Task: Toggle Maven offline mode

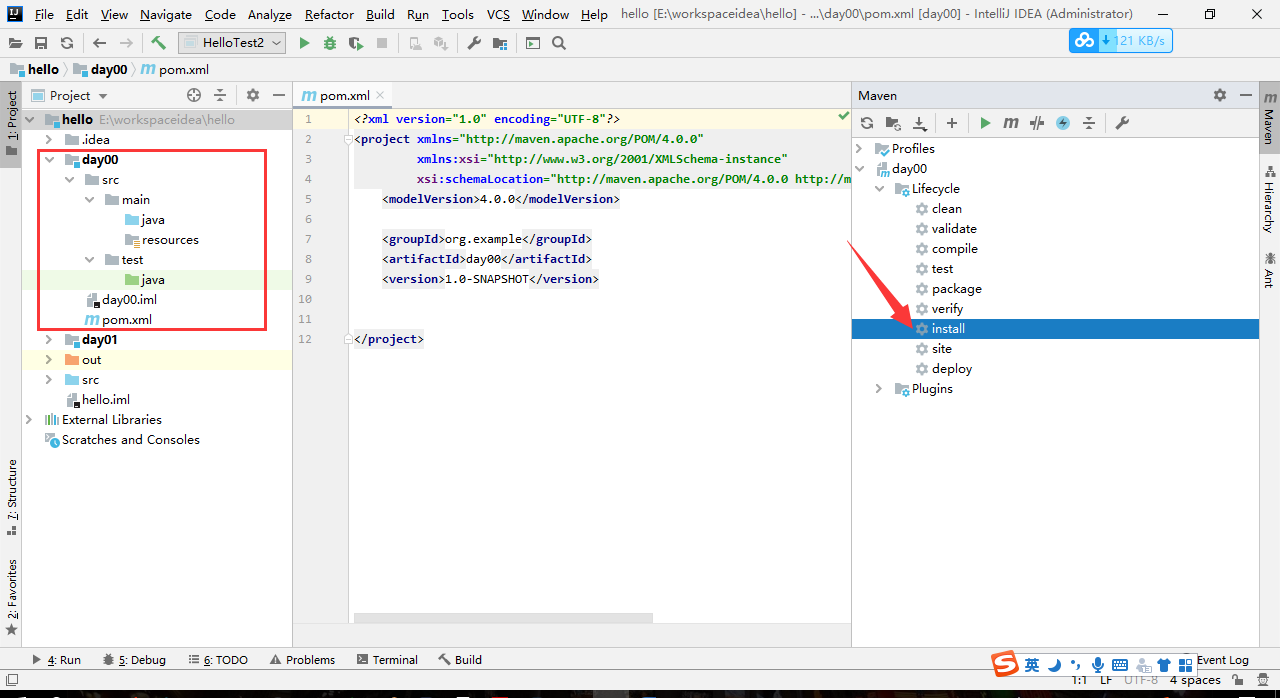Action: point(1037,123)
